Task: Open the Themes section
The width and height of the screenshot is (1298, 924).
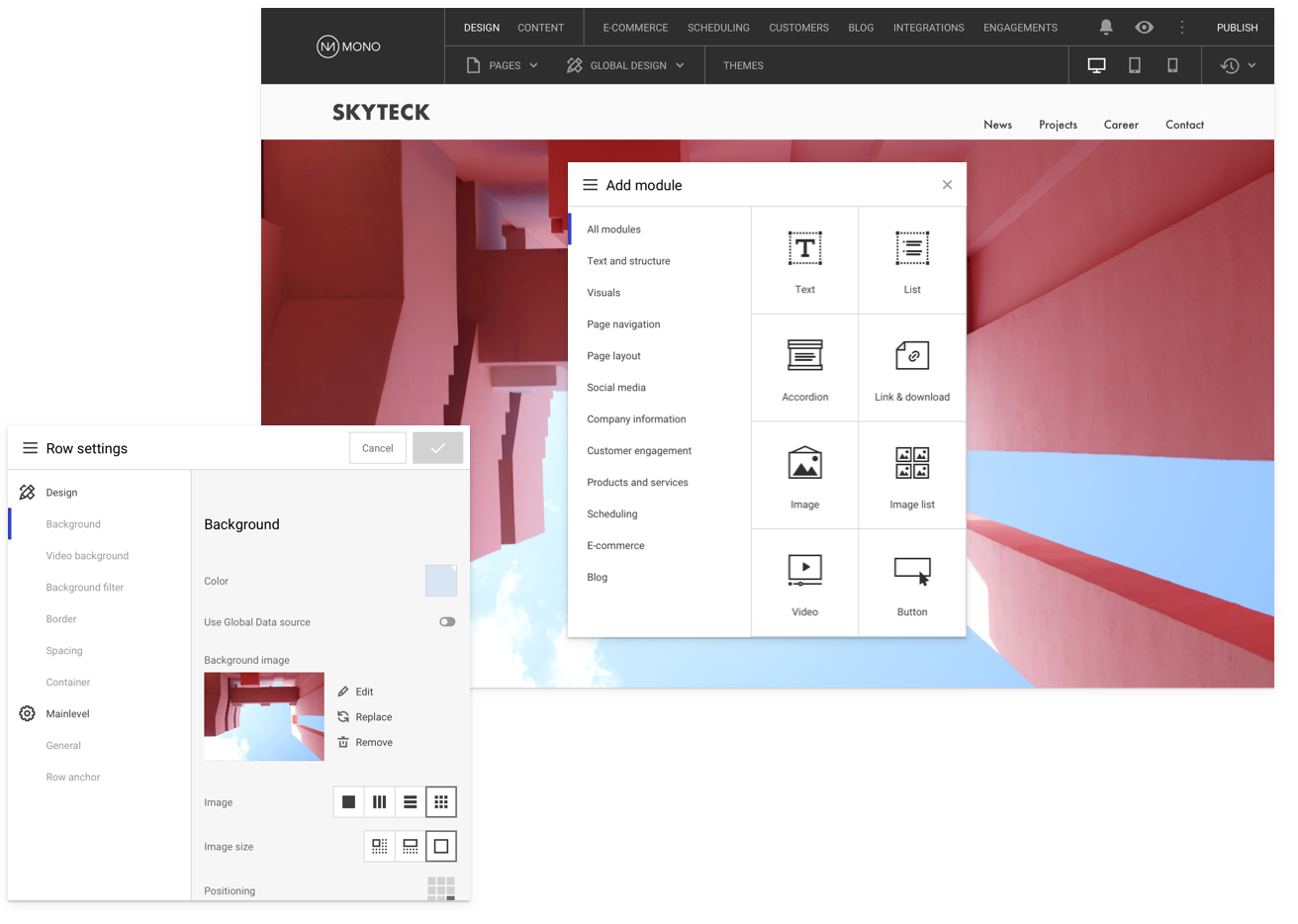Action: (743, 65)
